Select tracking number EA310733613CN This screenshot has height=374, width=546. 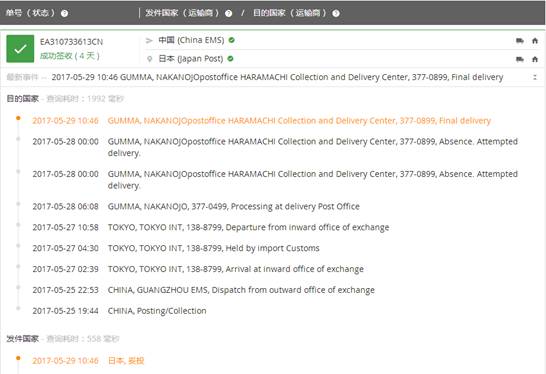(71, 42)
